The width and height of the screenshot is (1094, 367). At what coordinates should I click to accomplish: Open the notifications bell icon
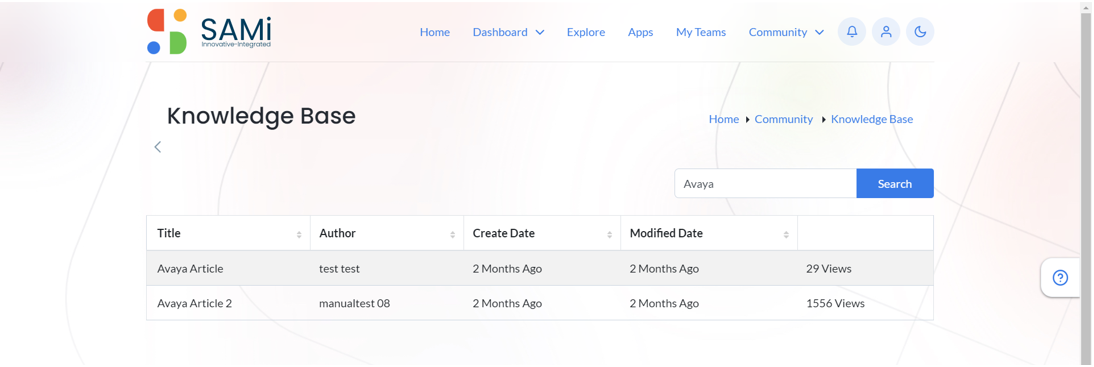click(852, 31)
